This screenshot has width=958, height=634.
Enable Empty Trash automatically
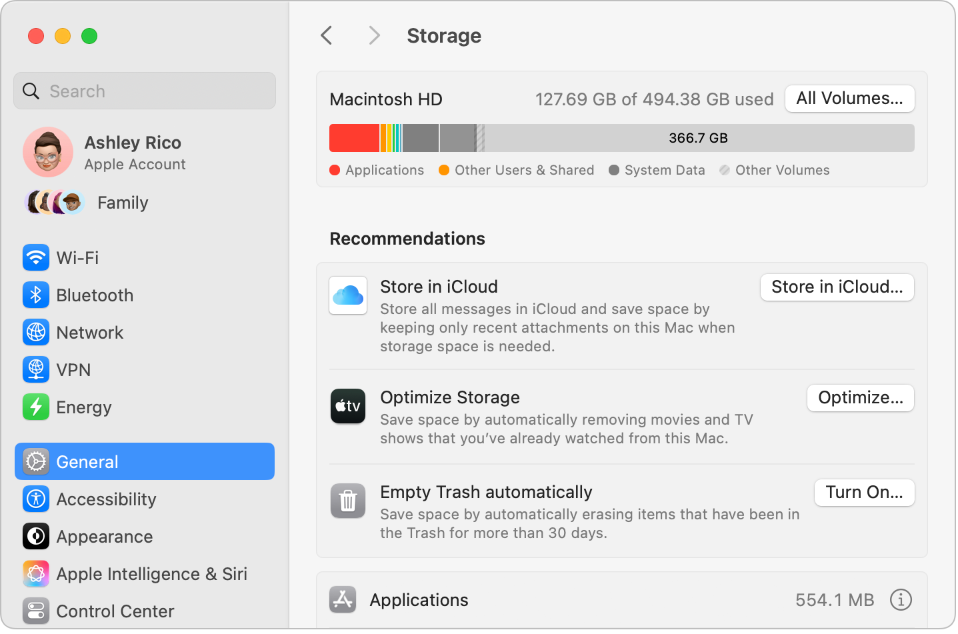tap(864, 492)
